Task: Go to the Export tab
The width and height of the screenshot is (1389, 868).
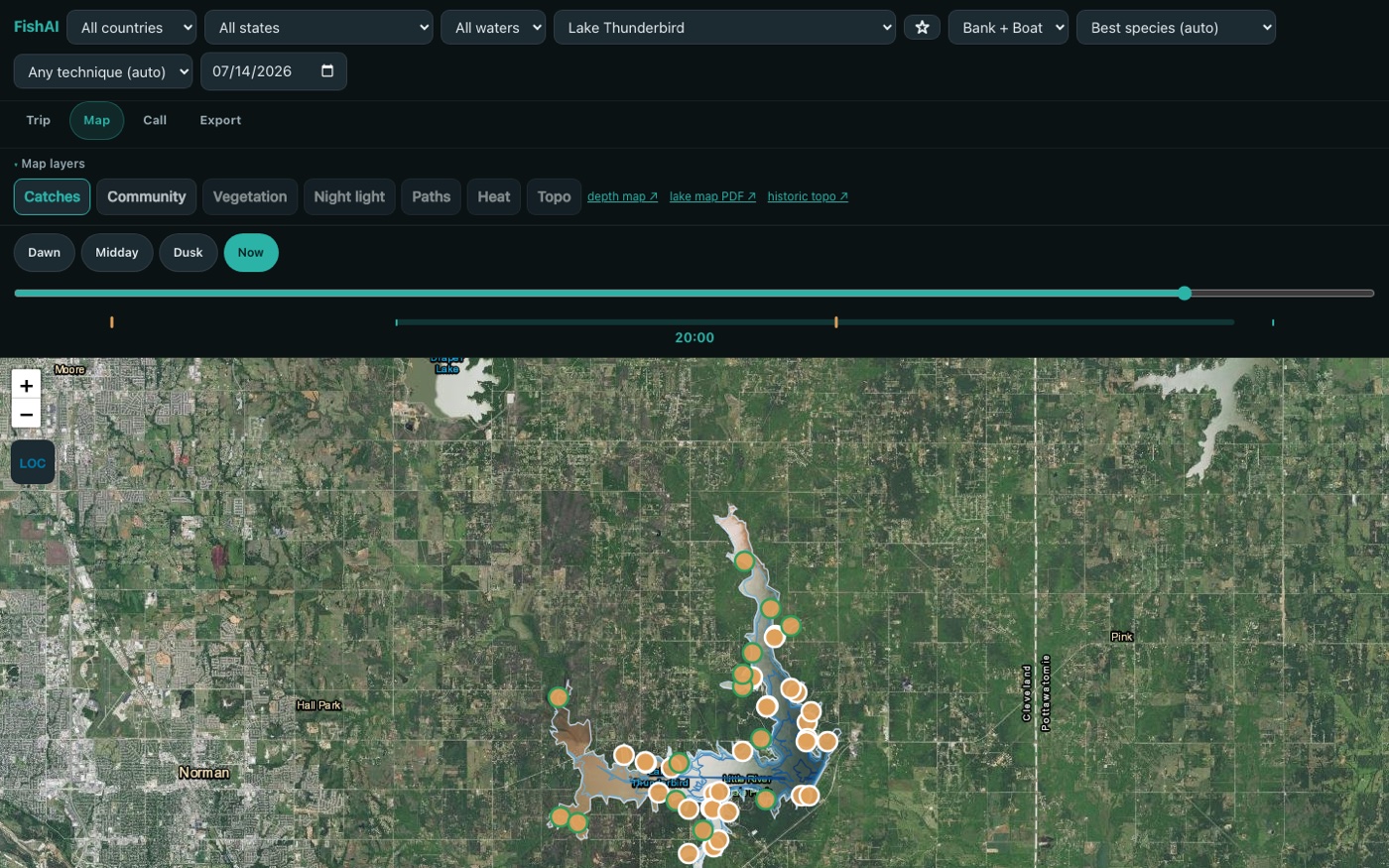Action: (220, 120)
